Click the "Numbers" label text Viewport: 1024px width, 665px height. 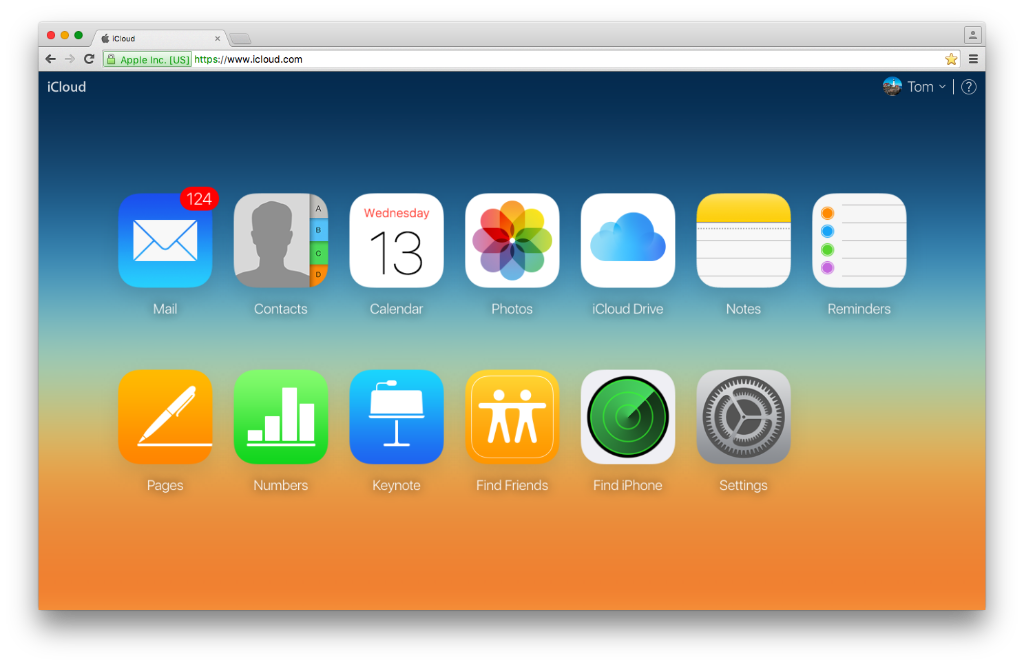281,485
